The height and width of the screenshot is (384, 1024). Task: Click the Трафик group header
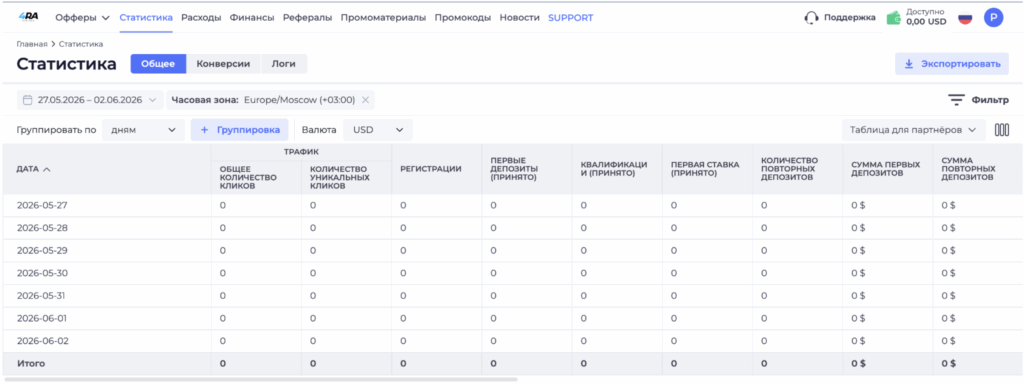(x=301, y=151)
